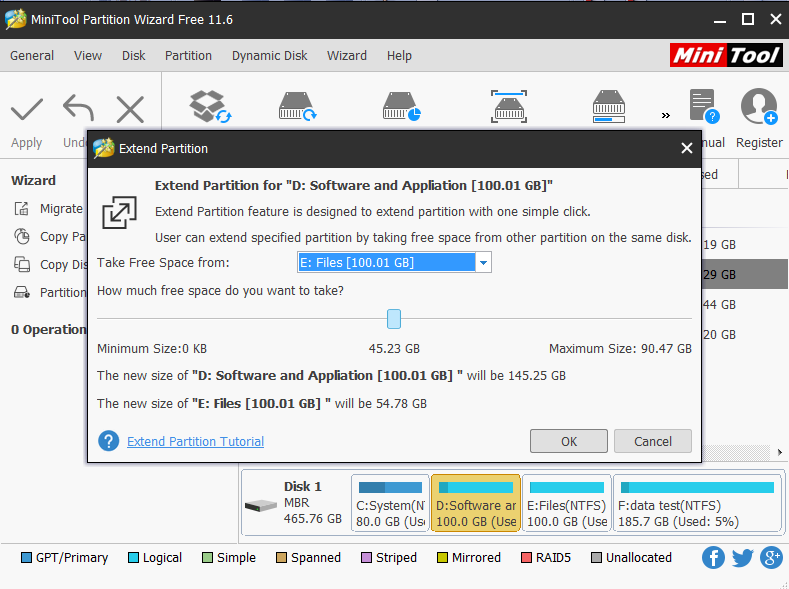Screen dimensions: 789x589
Task: Open the Partition menu
Action: tap(188, 55)
